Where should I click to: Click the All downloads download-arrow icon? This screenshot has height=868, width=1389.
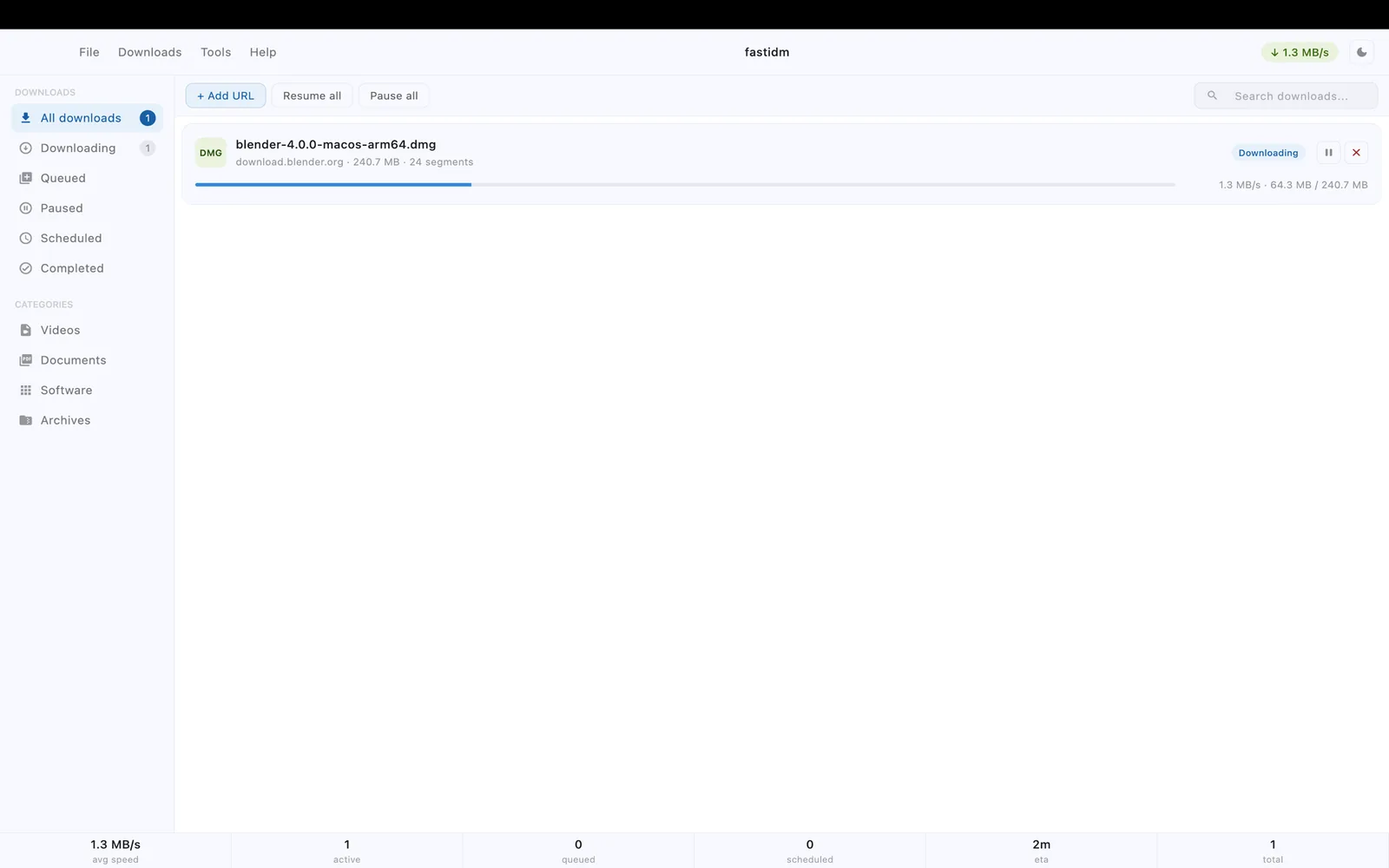pyautogui.click(x=25, y=118)
